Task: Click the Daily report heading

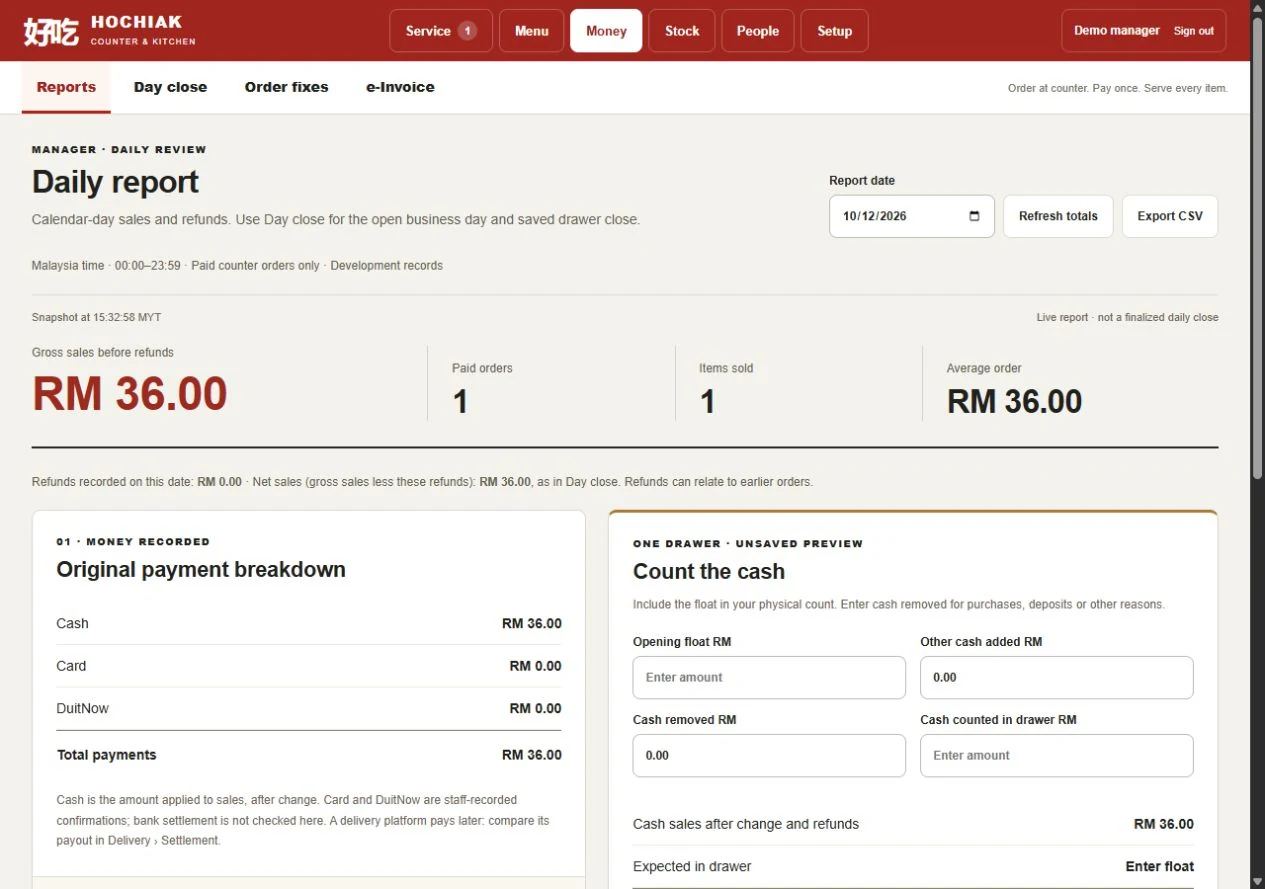Action: click(115, 182)
